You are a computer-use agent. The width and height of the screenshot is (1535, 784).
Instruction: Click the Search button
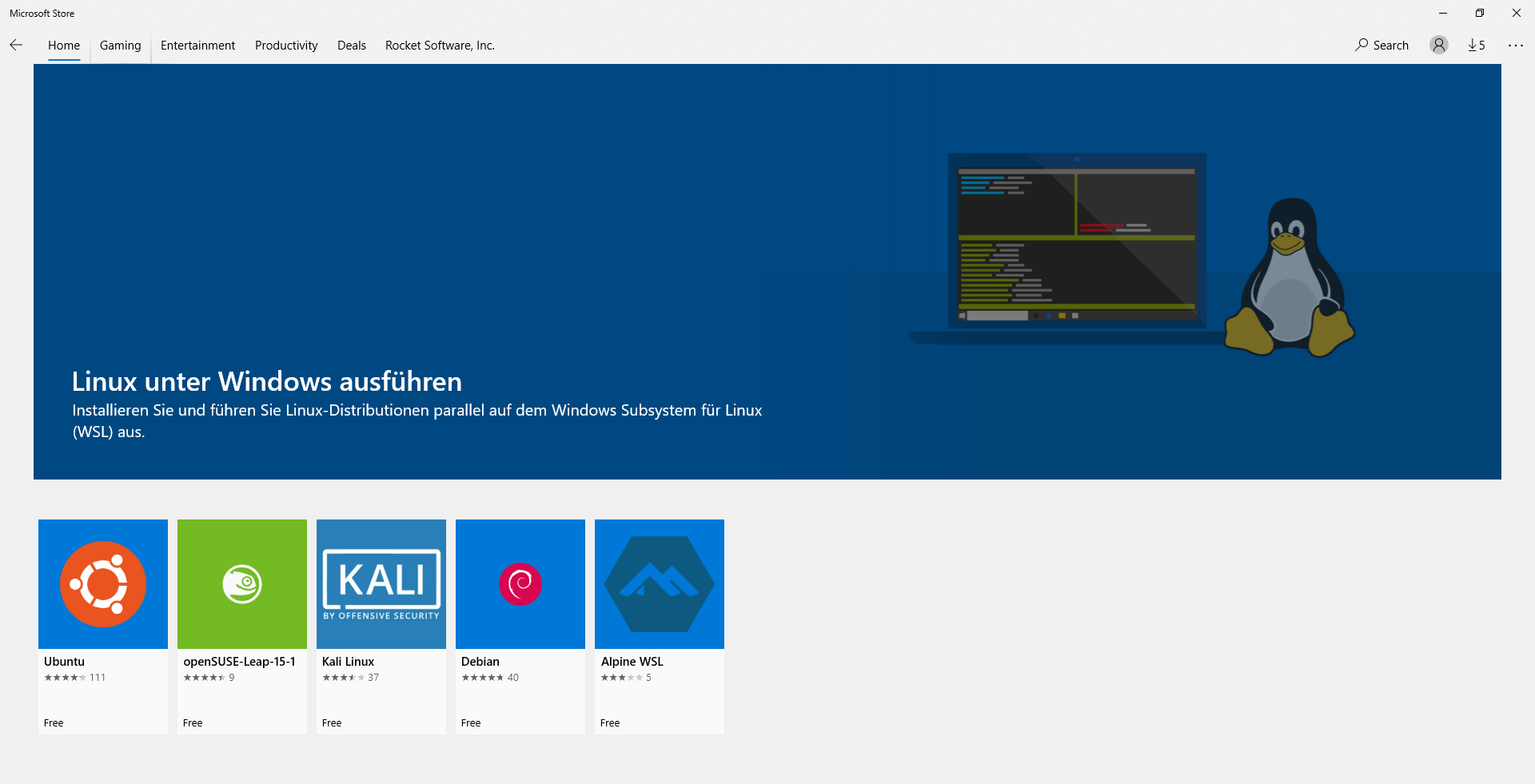1381,46
